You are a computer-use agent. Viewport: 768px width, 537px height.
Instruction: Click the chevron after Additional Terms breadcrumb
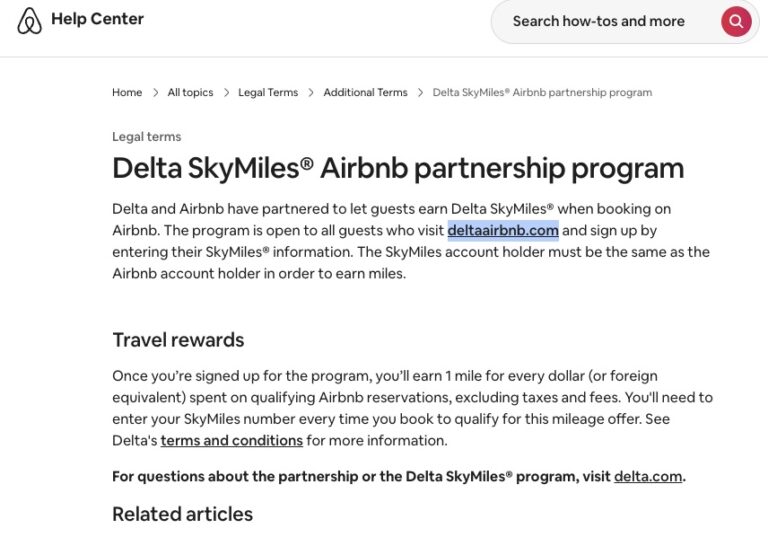pyautogui.click(x=420, y=93)
